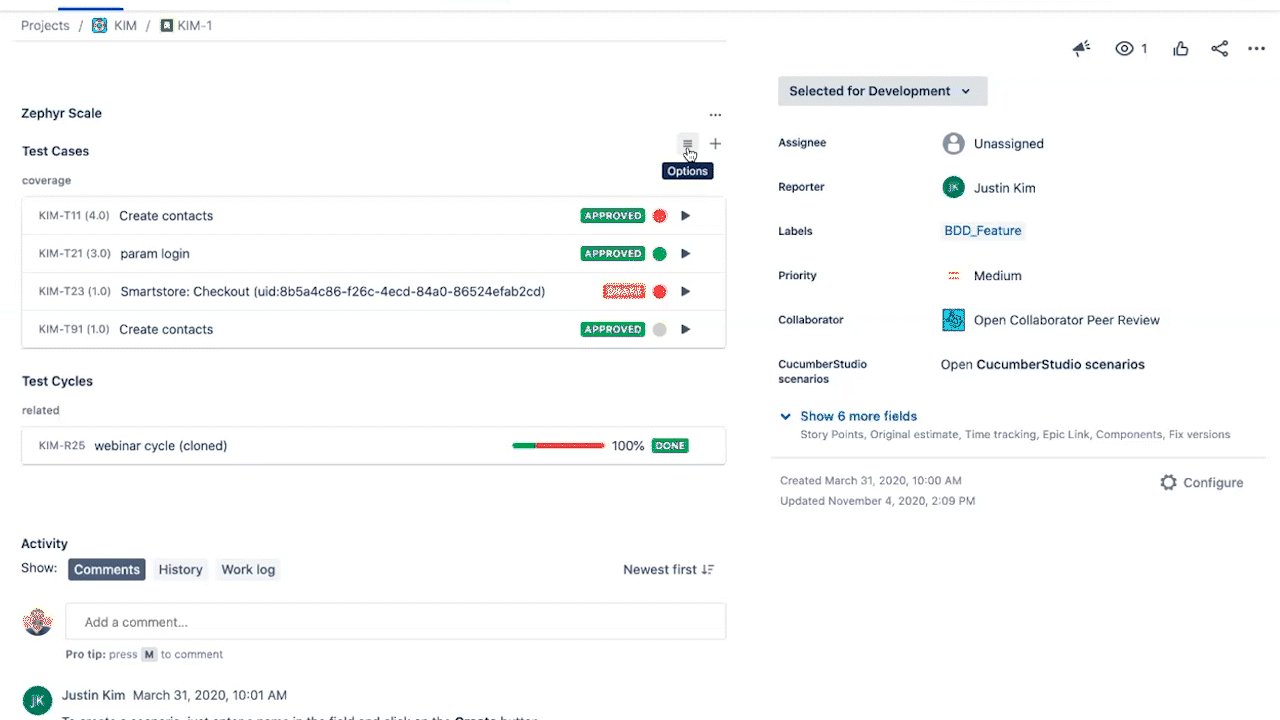
Task: Click KIM-1 issue type icon in breadcrumb
Action: (x=166, y=25)
